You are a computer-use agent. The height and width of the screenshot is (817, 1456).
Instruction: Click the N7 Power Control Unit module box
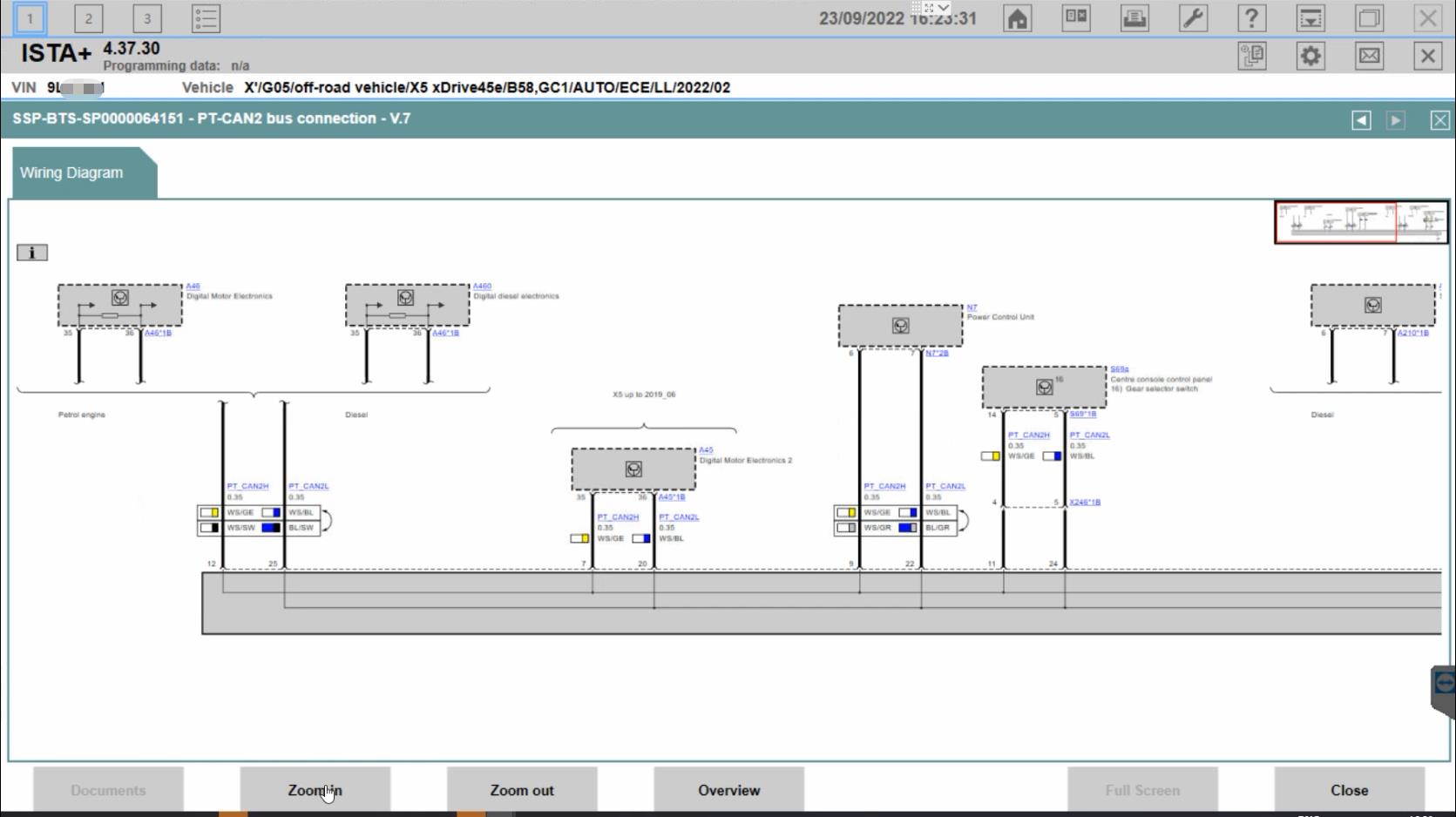901,326
